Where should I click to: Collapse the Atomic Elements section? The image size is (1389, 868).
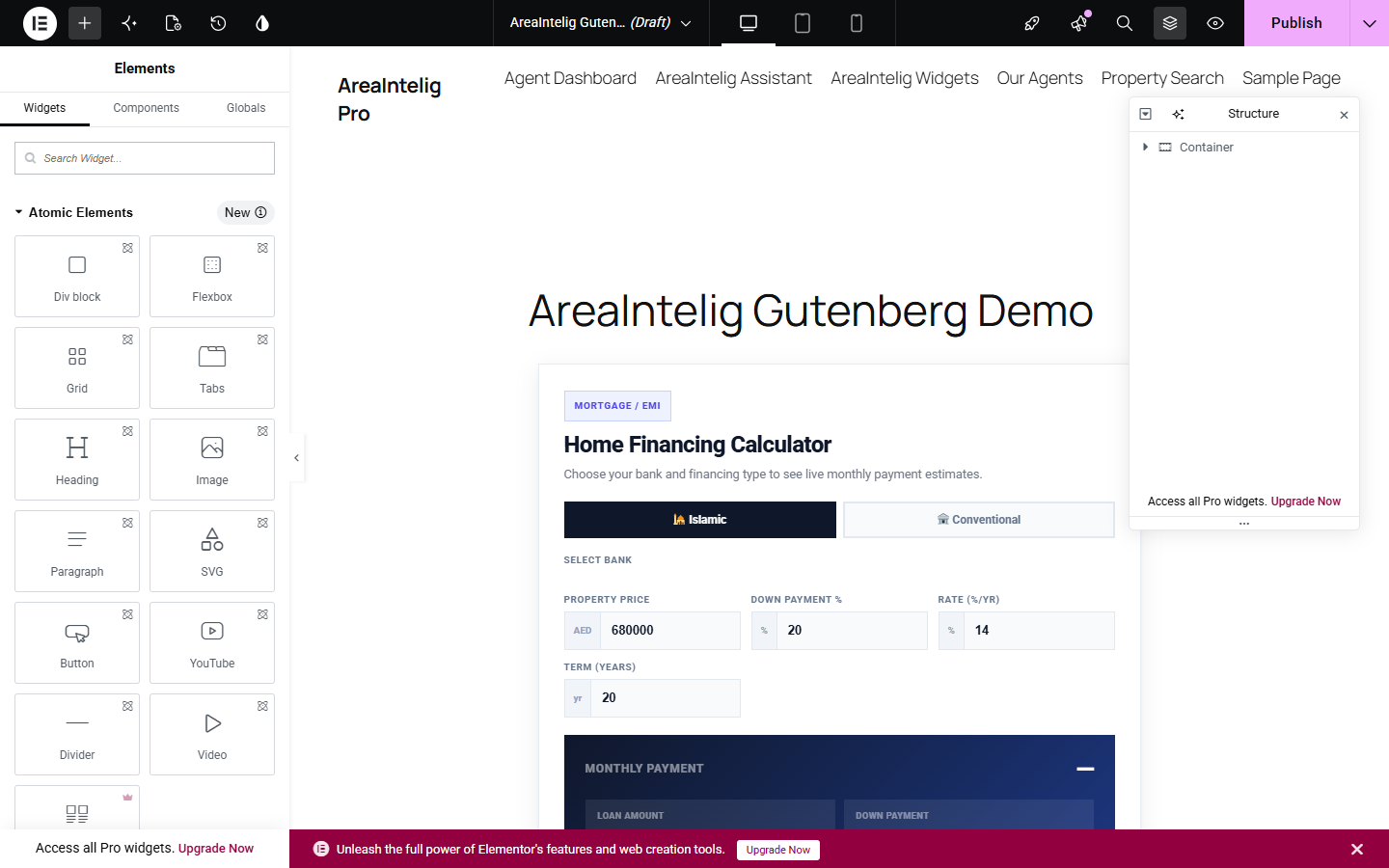coord(74,212)
